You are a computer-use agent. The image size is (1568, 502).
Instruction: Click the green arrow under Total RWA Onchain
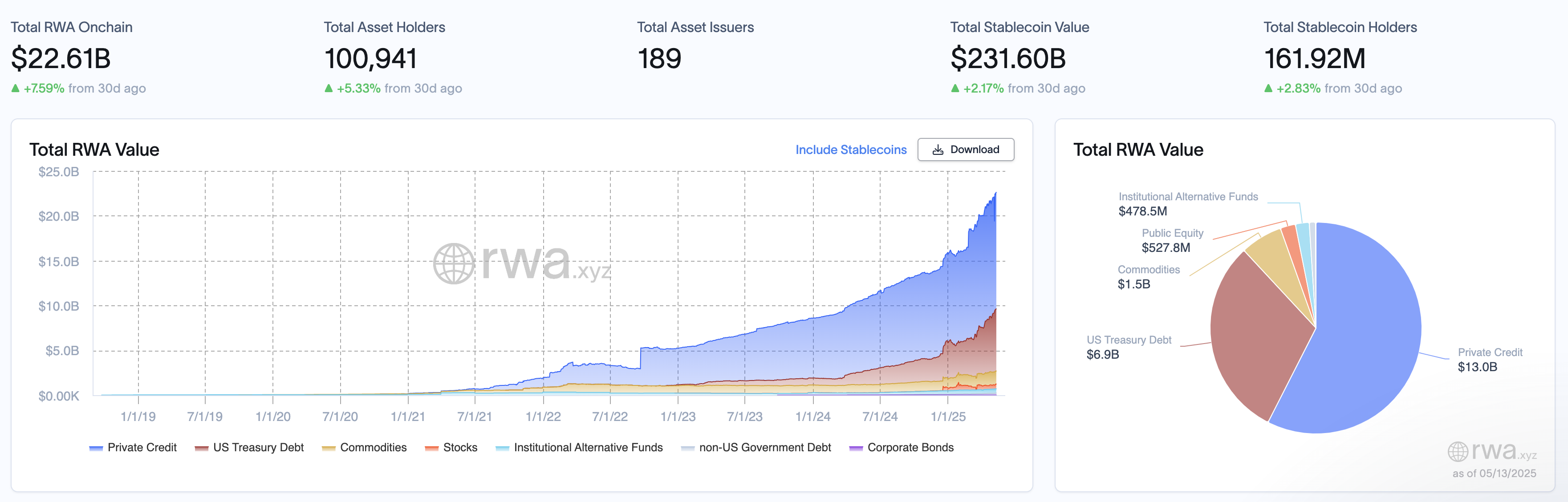(16, 88)
